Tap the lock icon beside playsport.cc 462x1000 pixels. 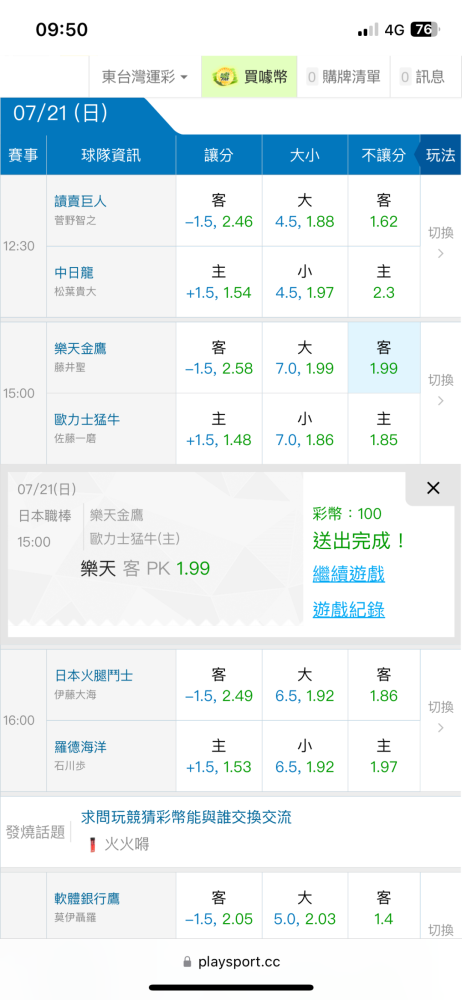coord(187,961)
